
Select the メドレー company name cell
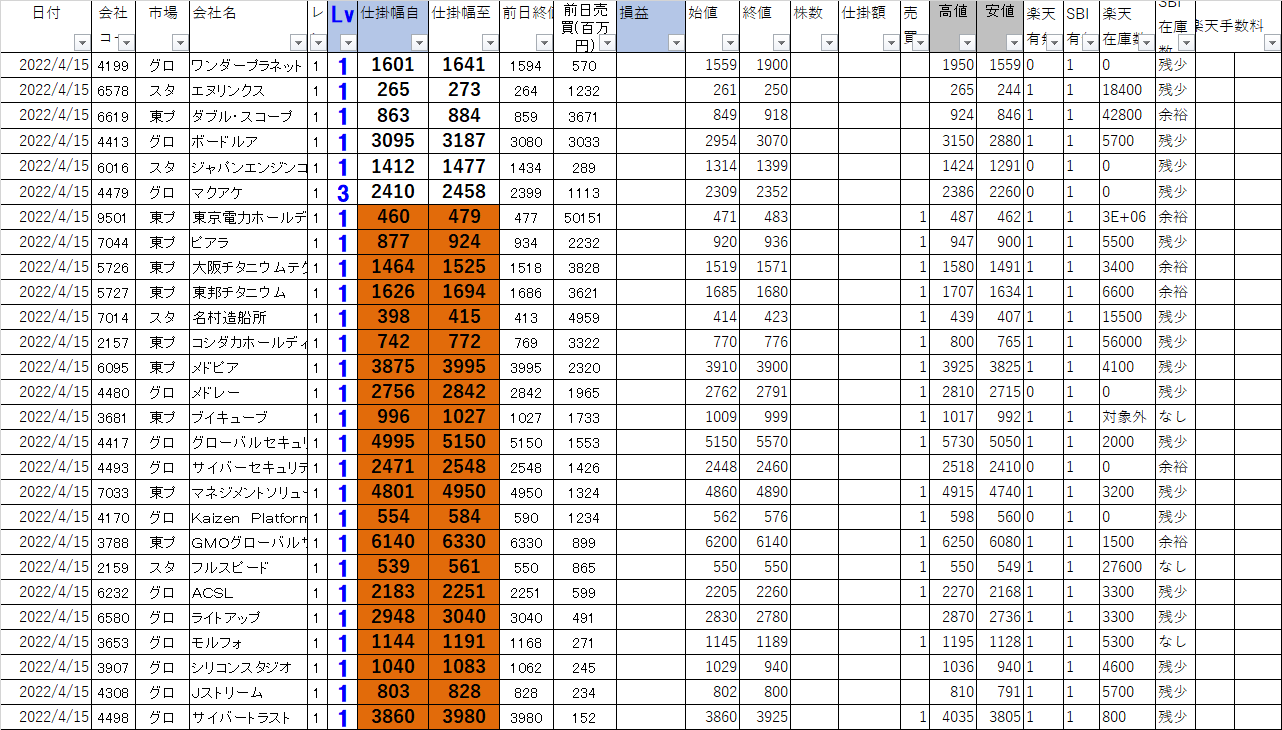pos(248,392)
